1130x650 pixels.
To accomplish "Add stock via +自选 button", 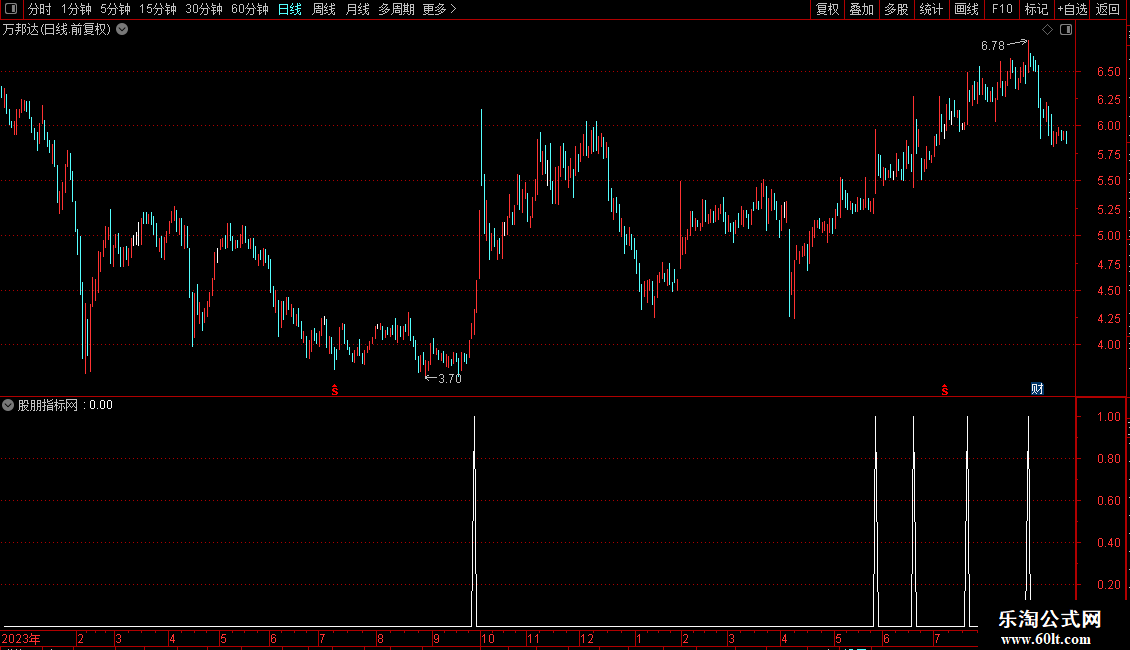I will 1072,9.
